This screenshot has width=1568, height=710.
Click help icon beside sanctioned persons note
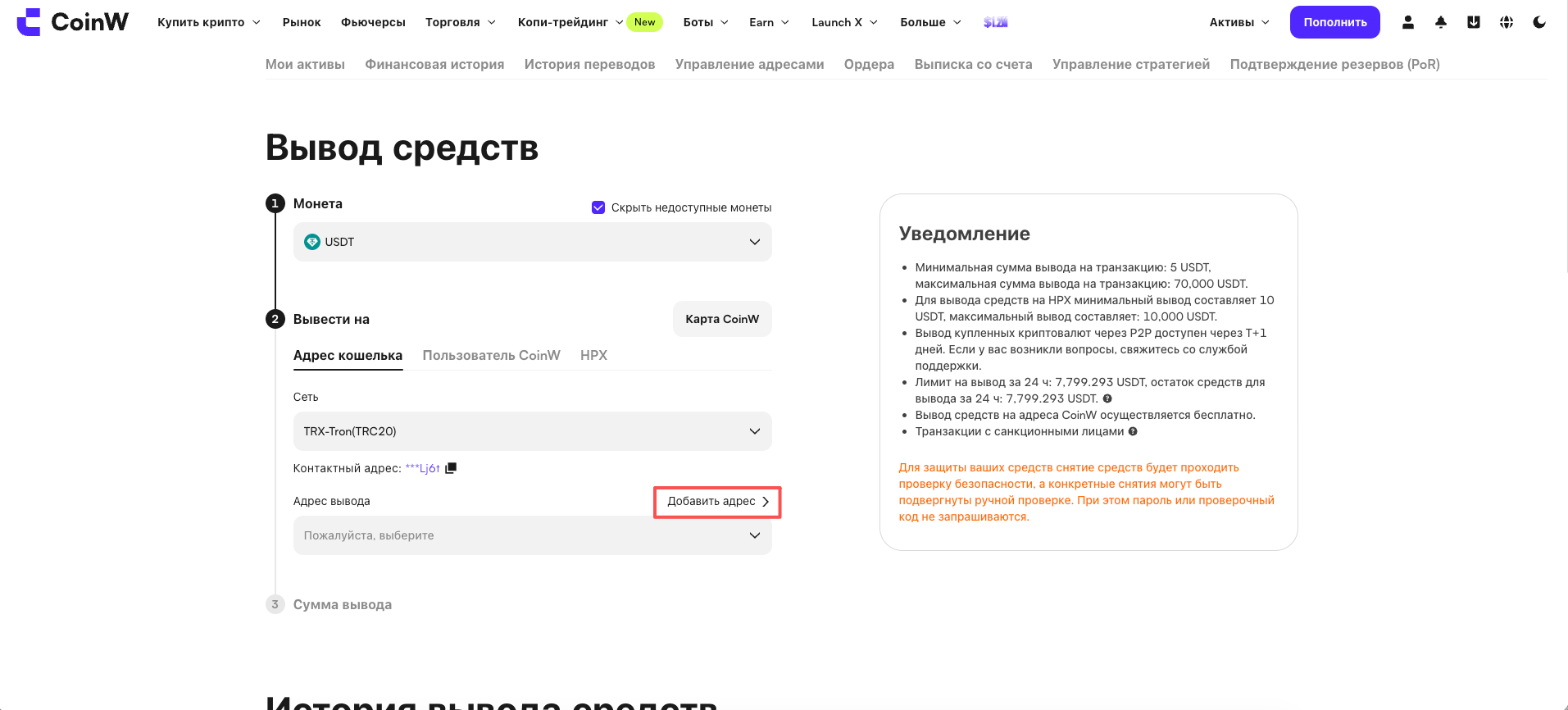click(x=1133, y=431)
